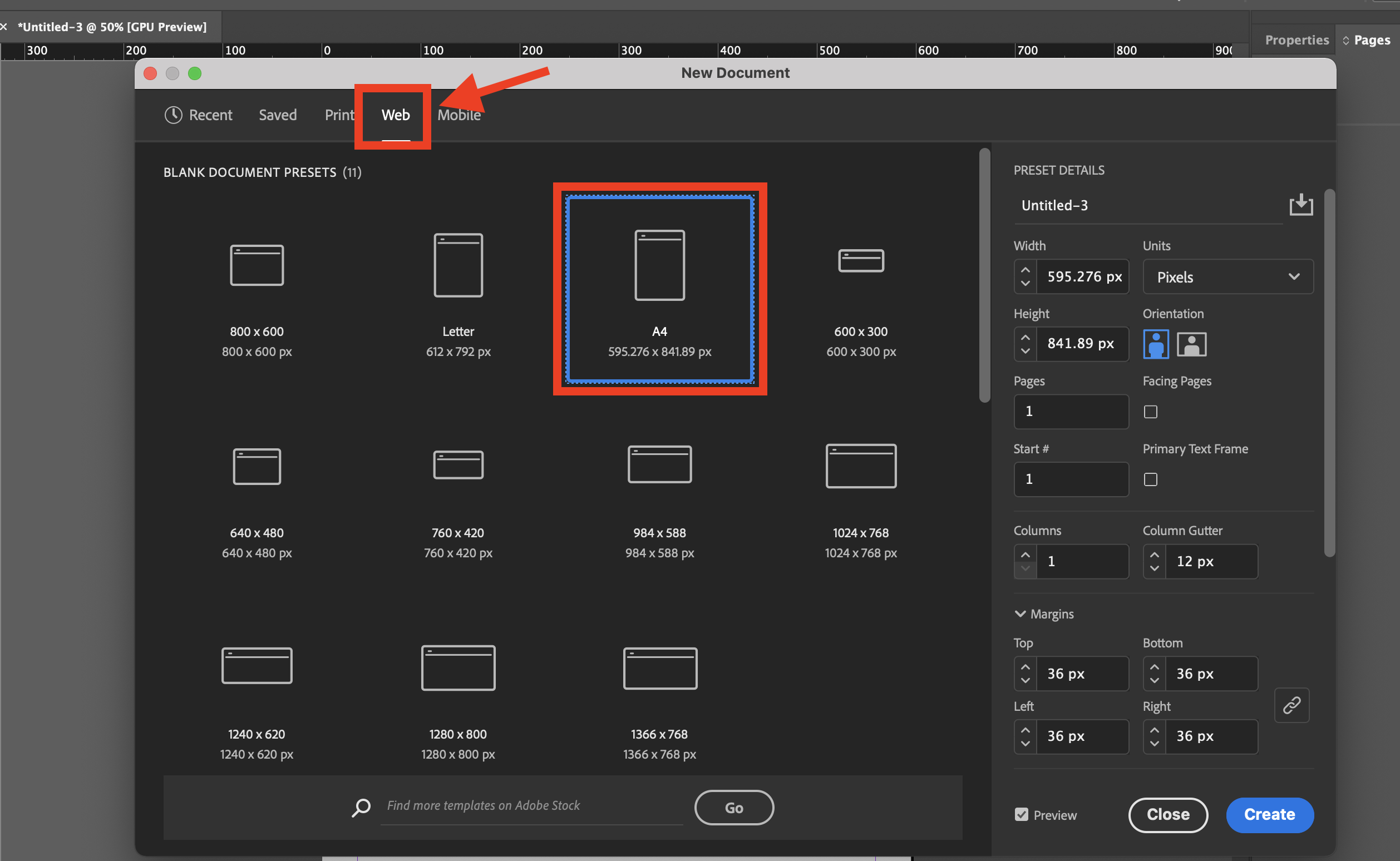Switch to the Mobile tab
Image resolution: width=1400 pixels, height=861 pixels.
coord(459,116)
